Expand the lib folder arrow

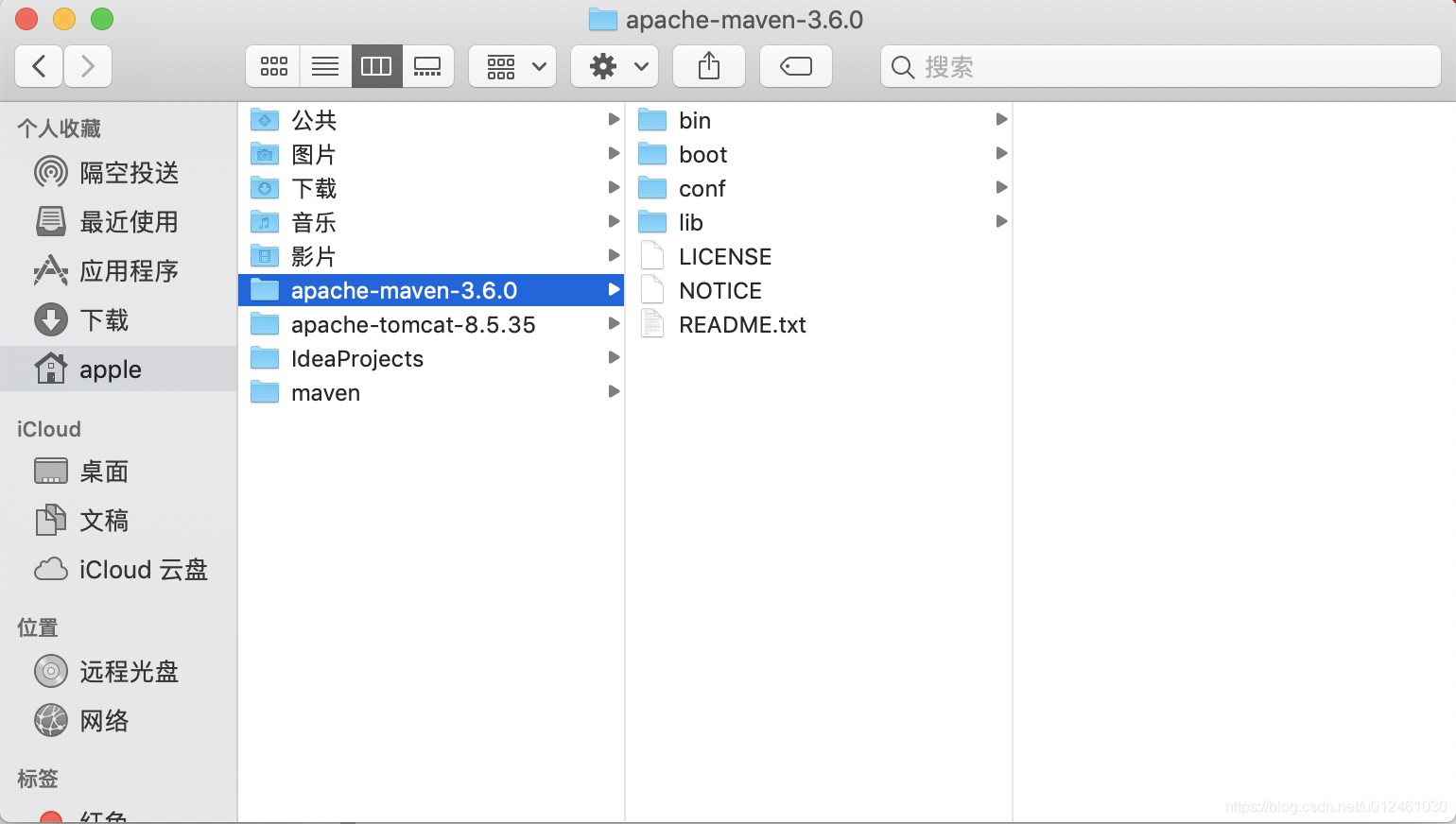click(x=1001, y=221)
